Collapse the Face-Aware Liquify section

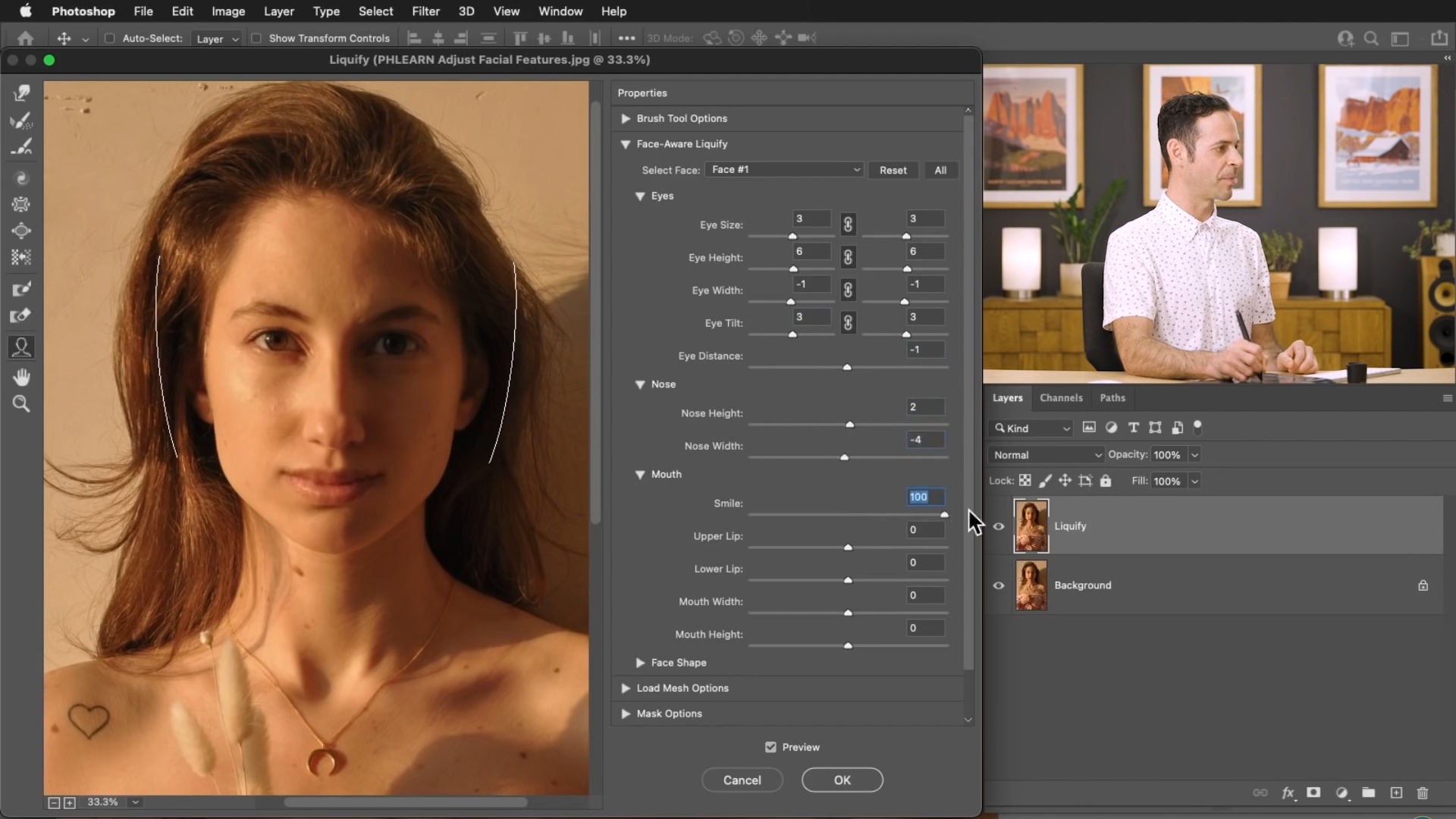[626, 144]
